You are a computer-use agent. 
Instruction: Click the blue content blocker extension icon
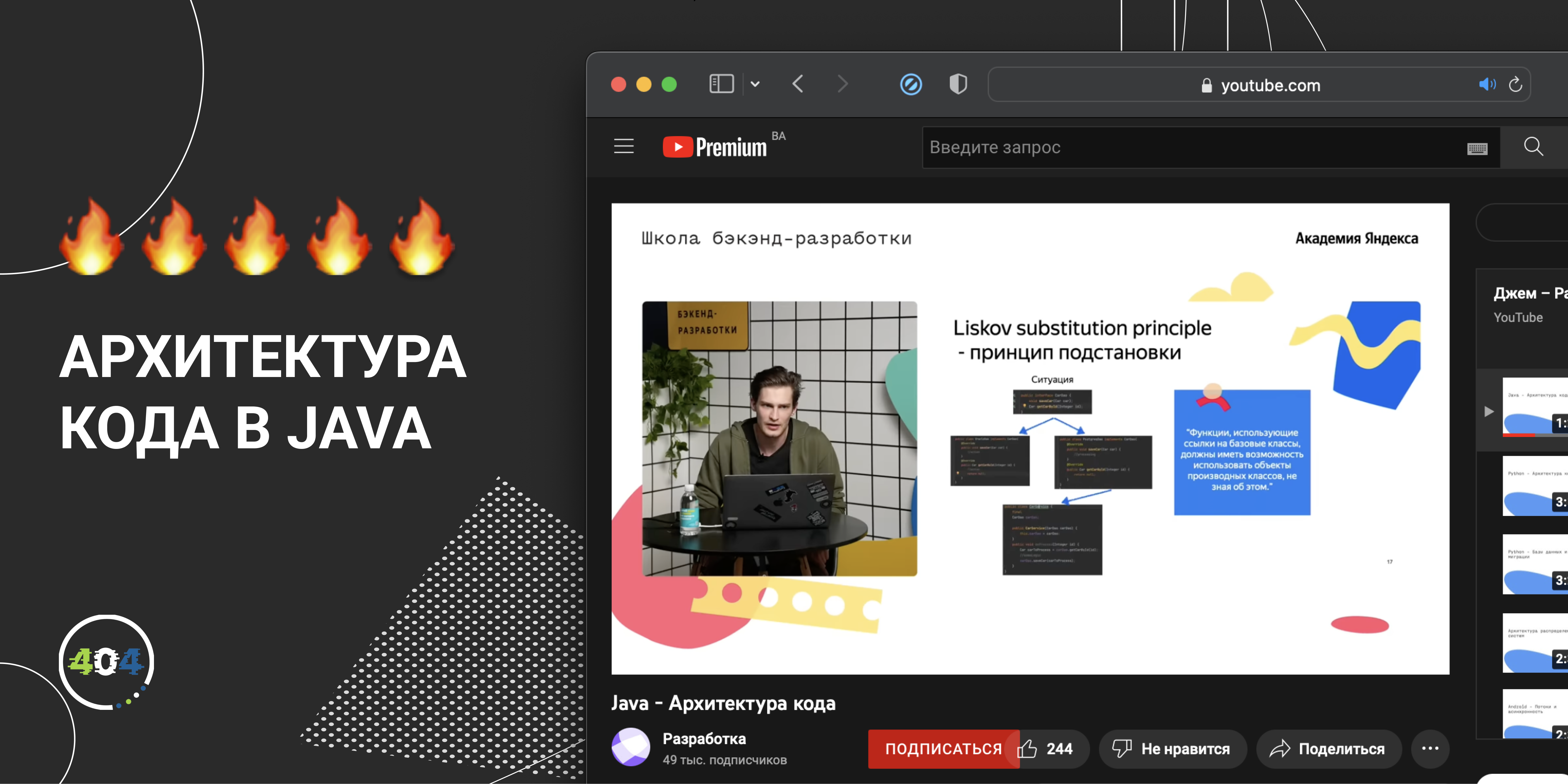coord(911,84)
